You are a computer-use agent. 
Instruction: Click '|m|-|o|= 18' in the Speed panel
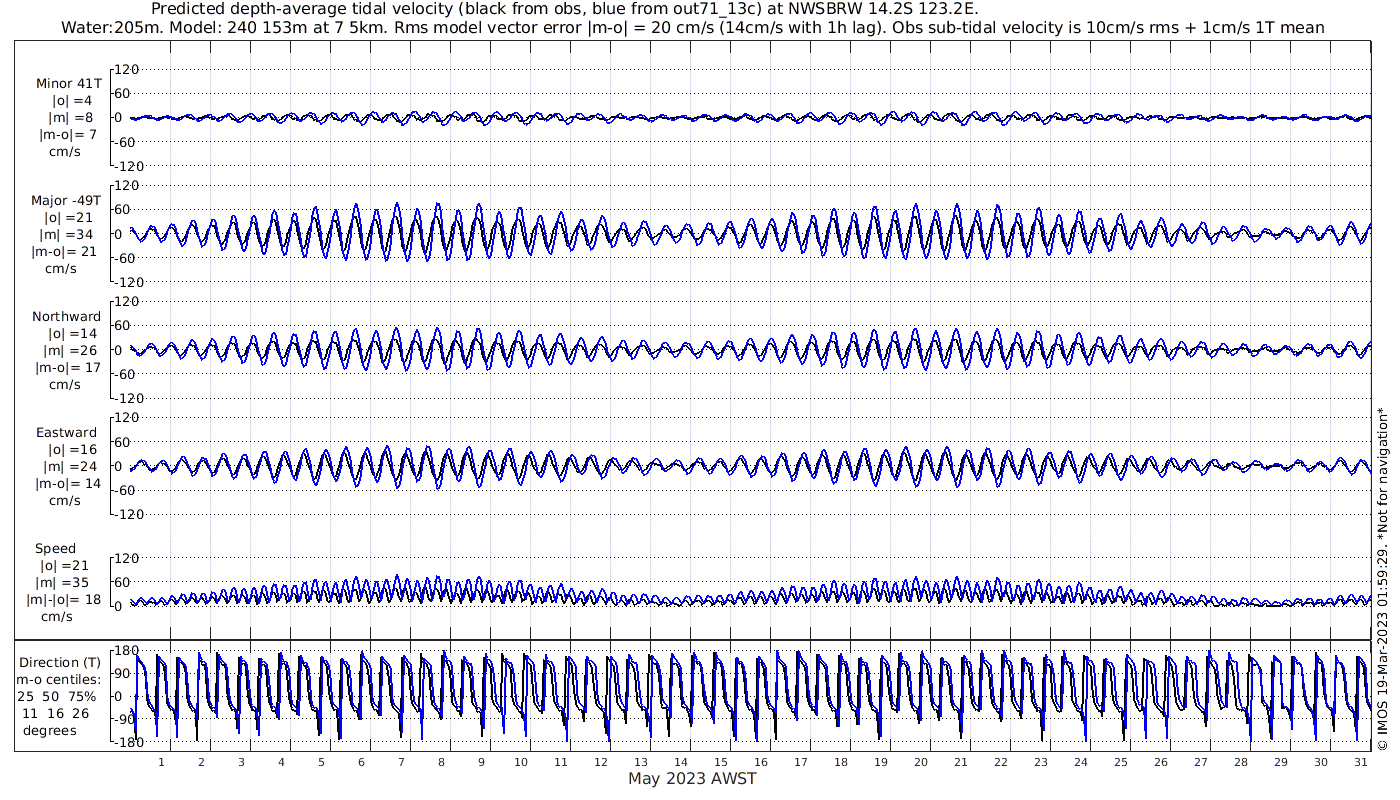point(66,600)
